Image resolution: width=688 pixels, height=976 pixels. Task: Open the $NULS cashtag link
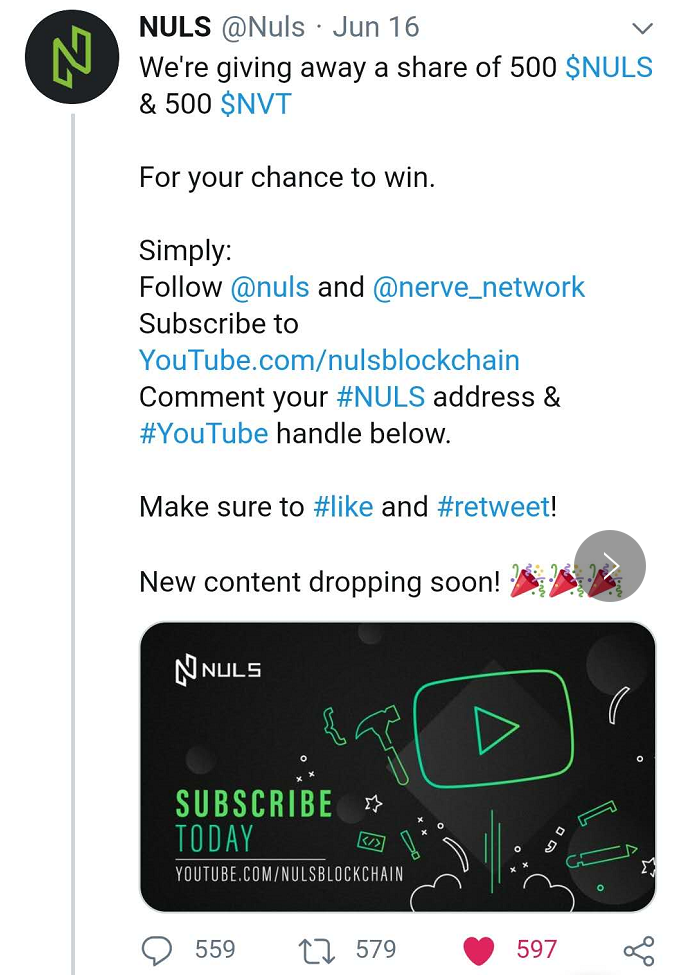click(x=609, y=67)
